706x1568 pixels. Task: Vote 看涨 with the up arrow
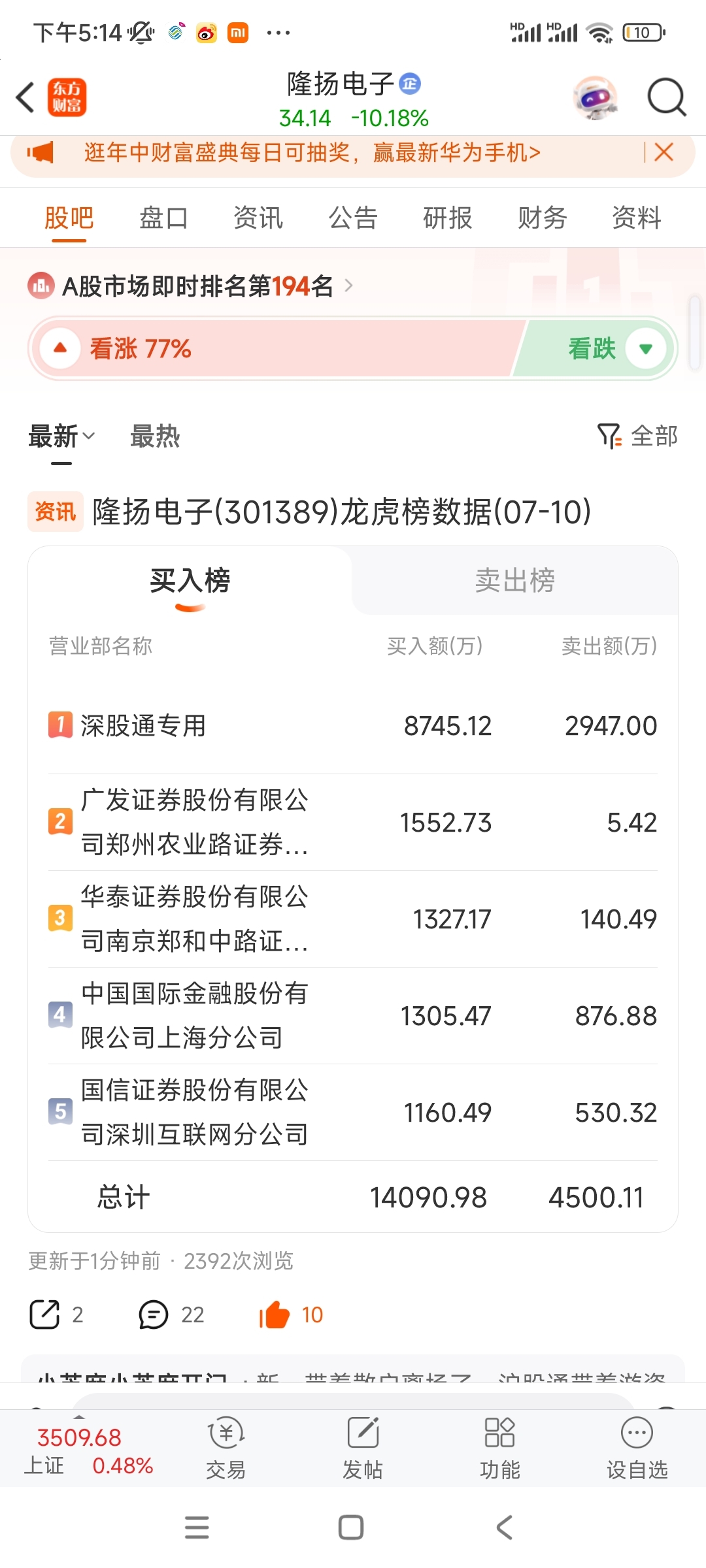tap(60, 348)
